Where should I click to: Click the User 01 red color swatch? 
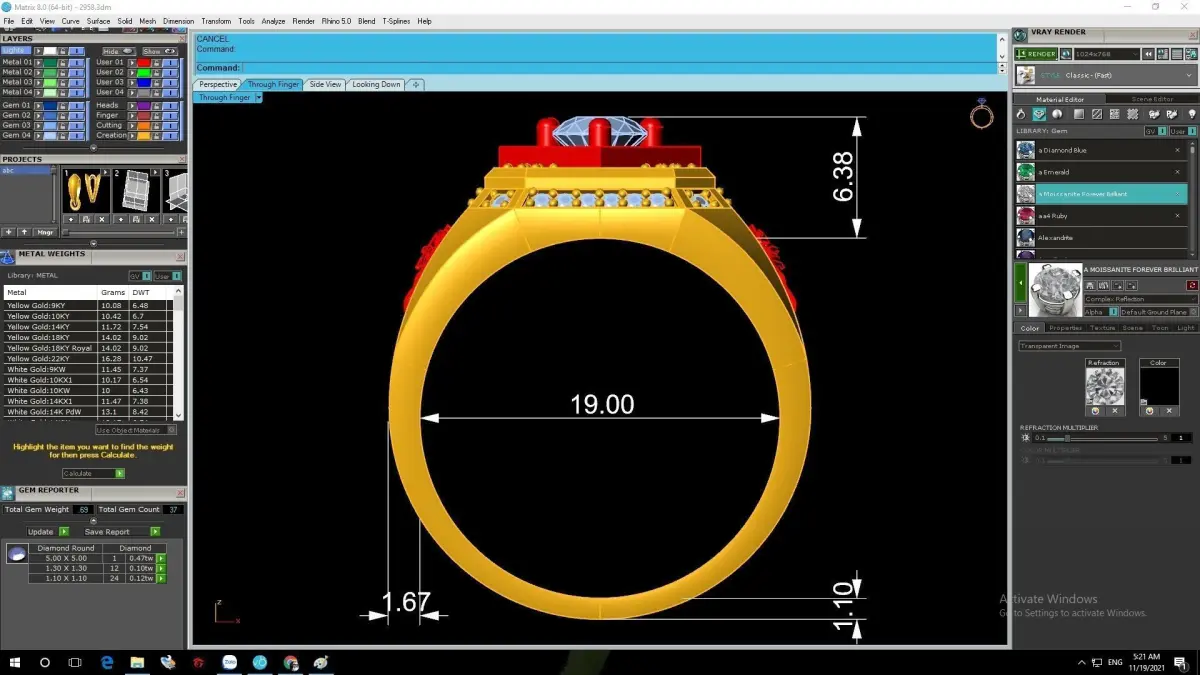click(144, 62)
